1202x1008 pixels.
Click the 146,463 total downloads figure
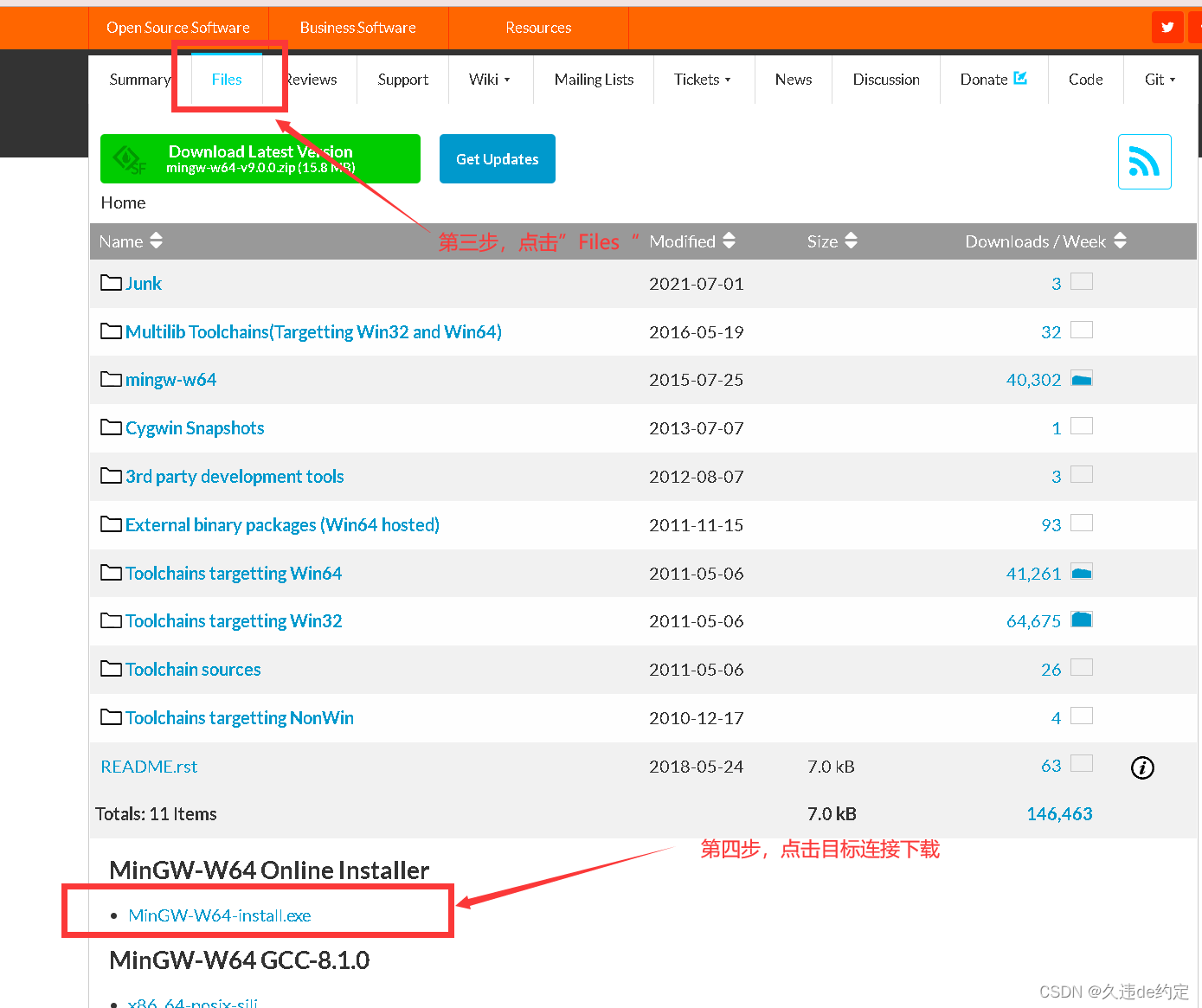coord(1059,814)
